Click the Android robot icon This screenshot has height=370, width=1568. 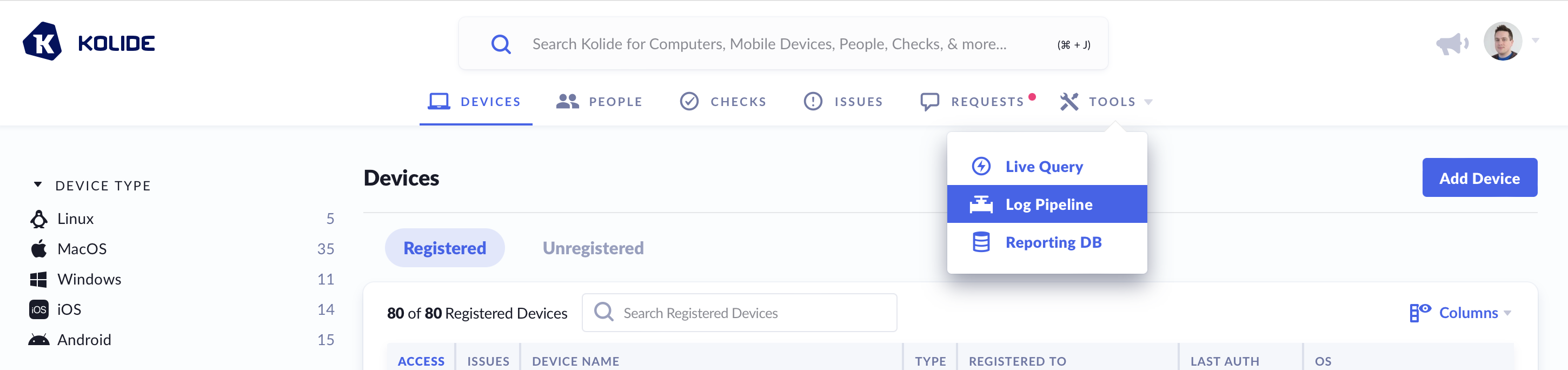click(x=39, y=340)
